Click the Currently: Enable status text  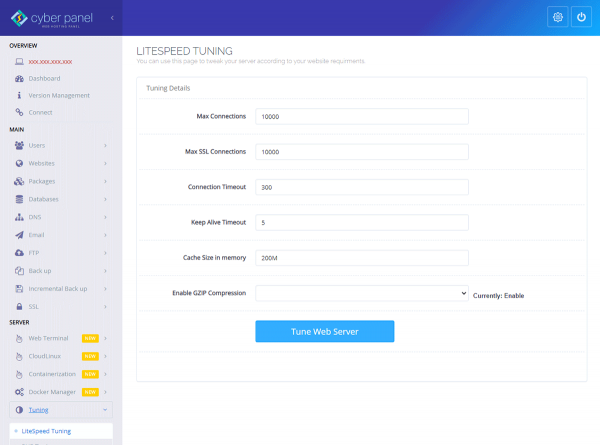(x=498, y=295)
